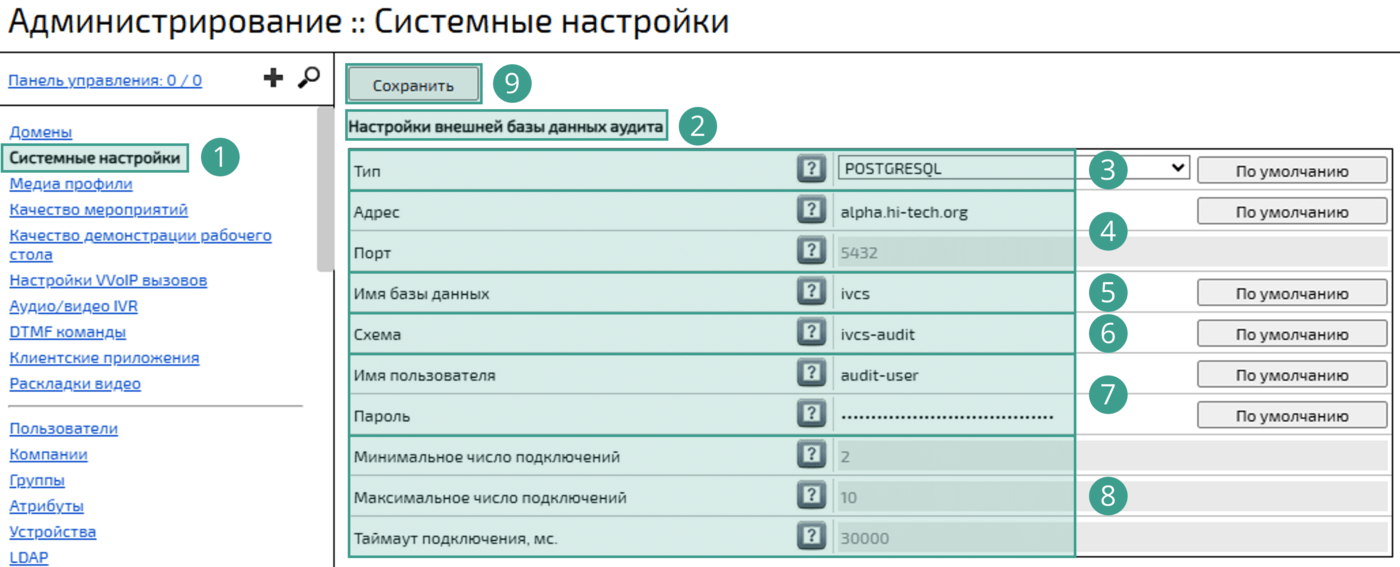Expand the POSTGRESQL type dropdown
The image size is (1400, 567).
pos(1012,169)
